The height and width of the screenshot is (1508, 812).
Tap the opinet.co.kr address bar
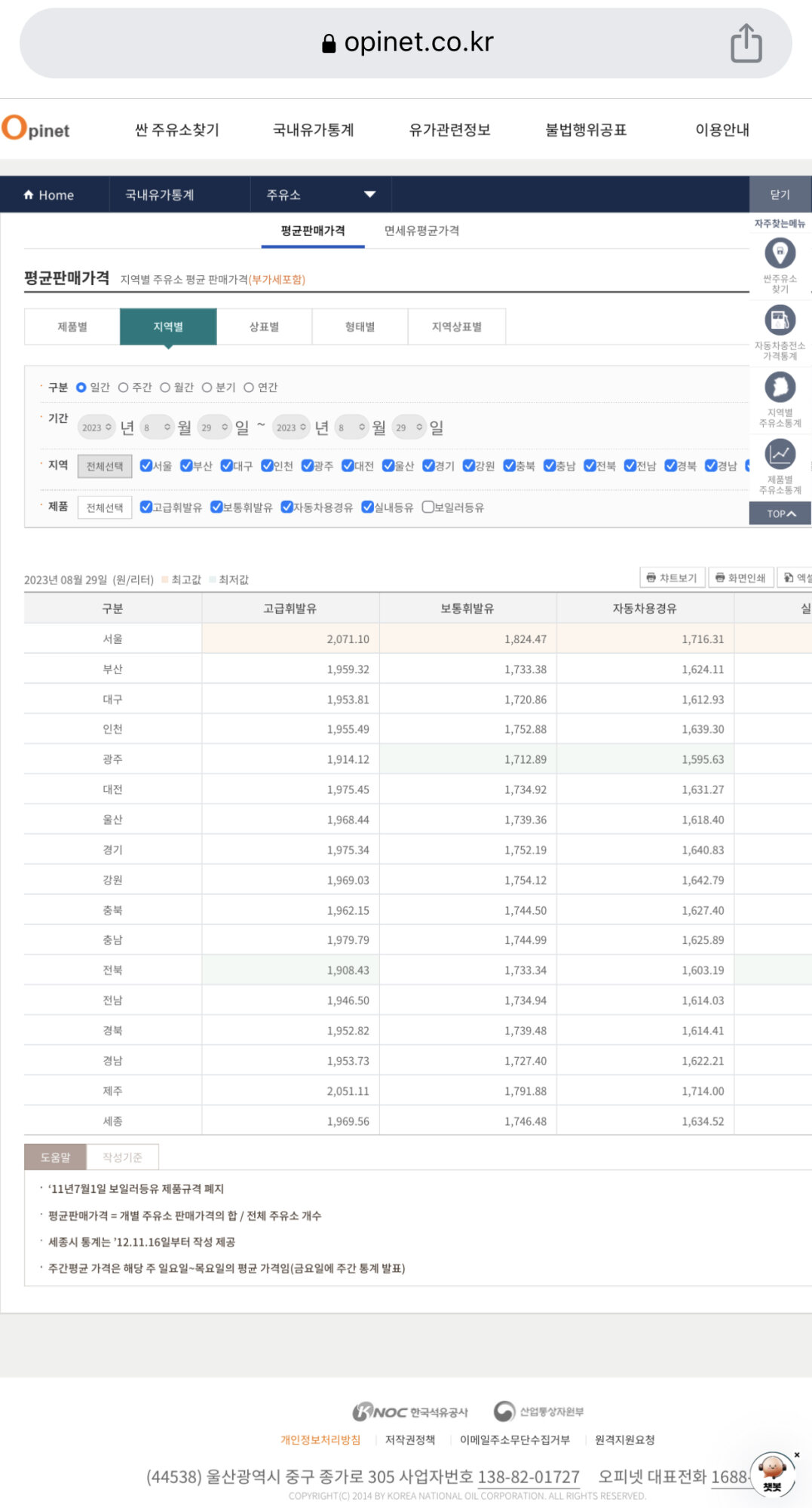pyautogui.click(x=407, y=43)
